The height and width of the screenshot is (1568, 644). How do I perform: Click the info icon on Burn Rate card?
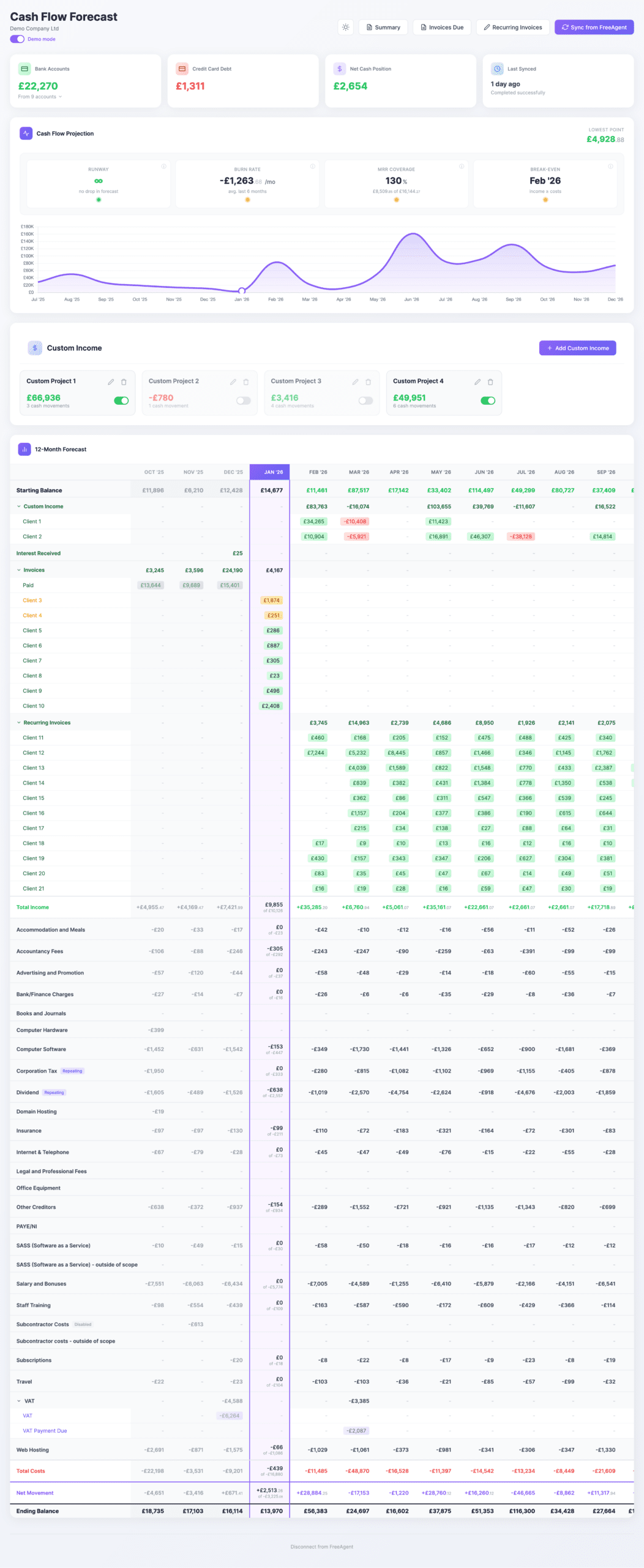tap(313, 167)
